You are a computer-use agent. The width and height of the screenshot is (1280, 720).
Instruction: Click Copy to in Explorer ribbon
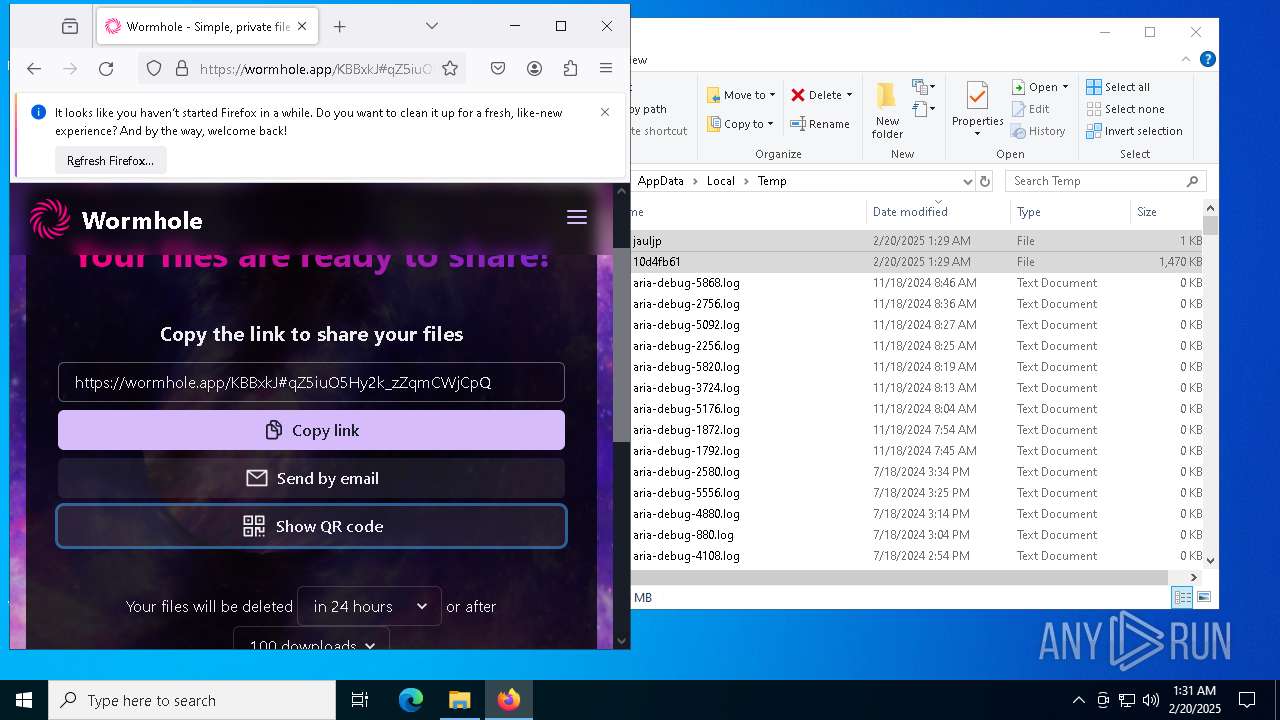tap(740, 124)
